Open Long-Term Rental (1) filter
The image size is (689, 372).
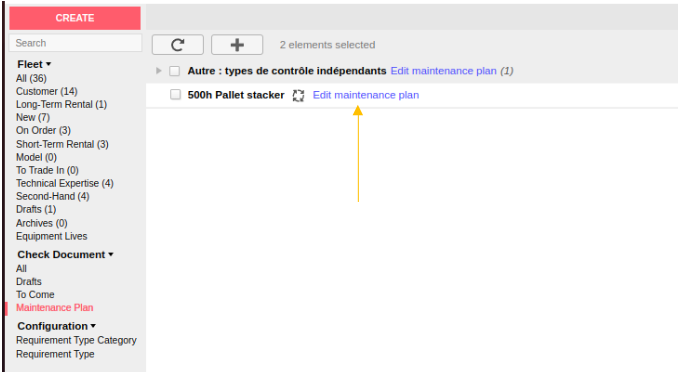(62, 105)
